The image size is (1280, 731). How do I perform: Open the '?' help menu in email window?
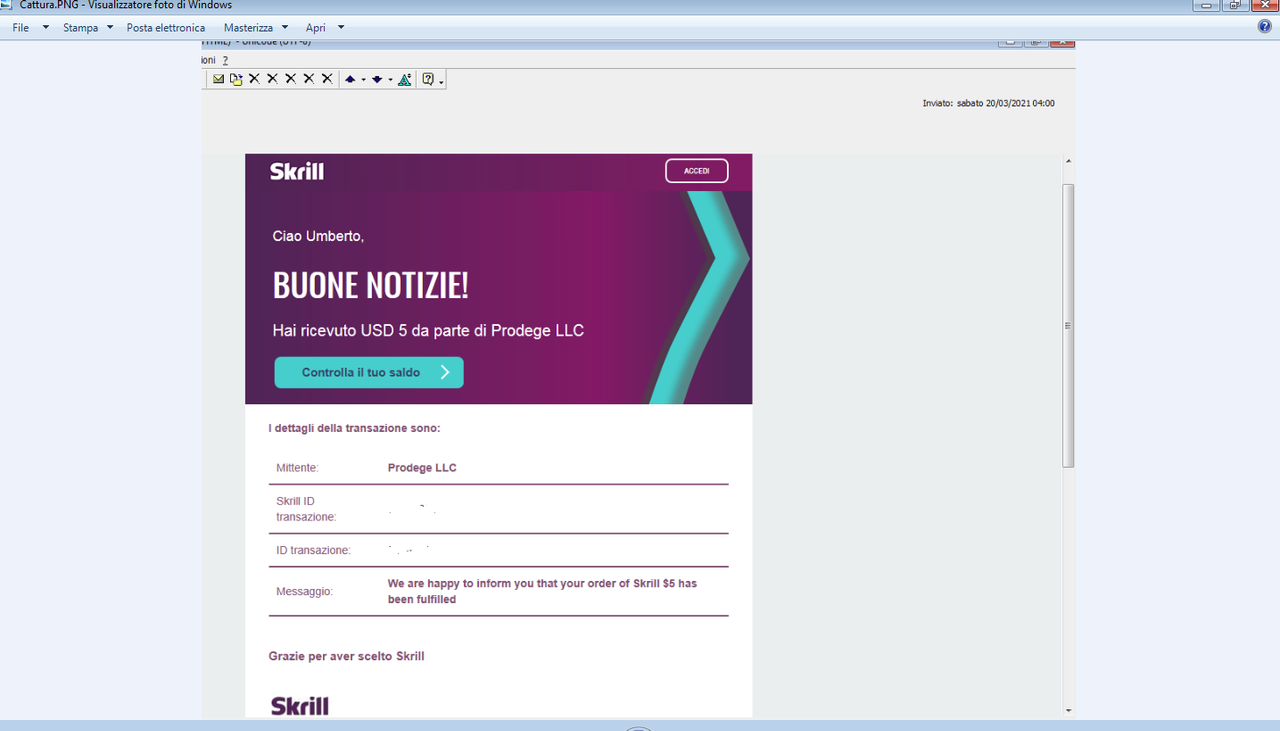(225, 60)
